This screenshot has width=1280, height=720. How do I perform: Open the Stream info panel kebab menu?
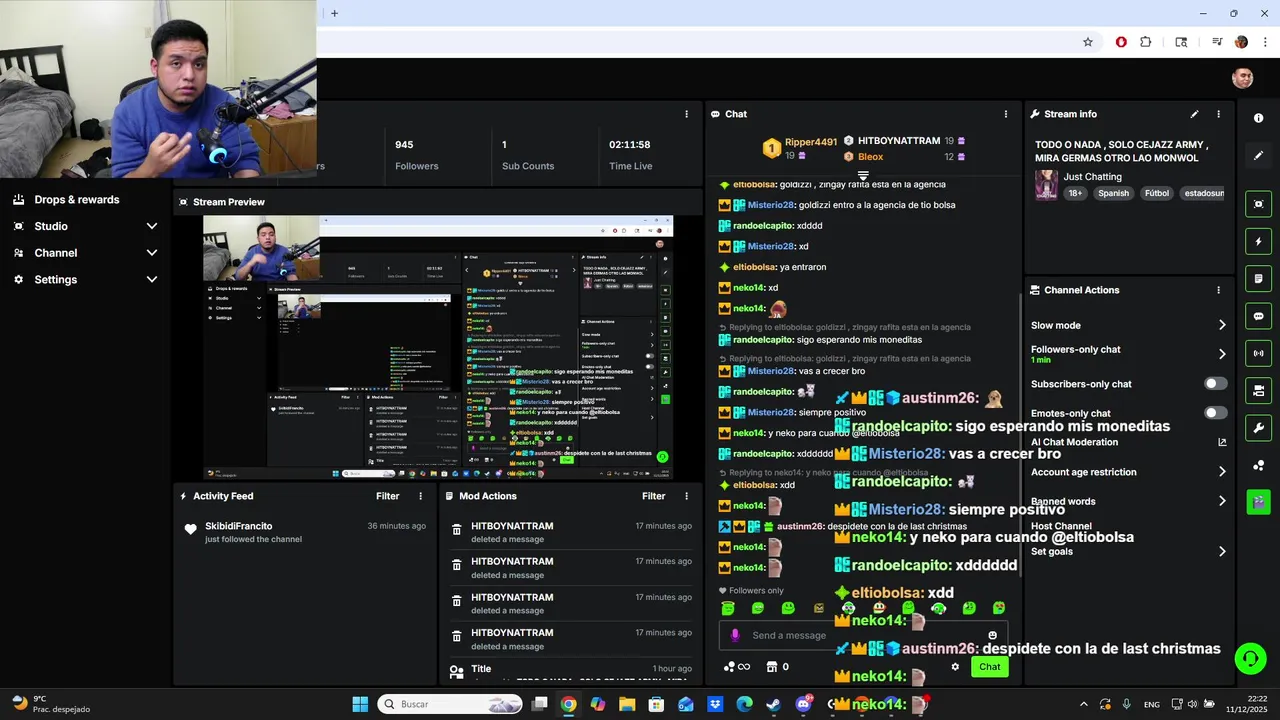pos(1218,114)
